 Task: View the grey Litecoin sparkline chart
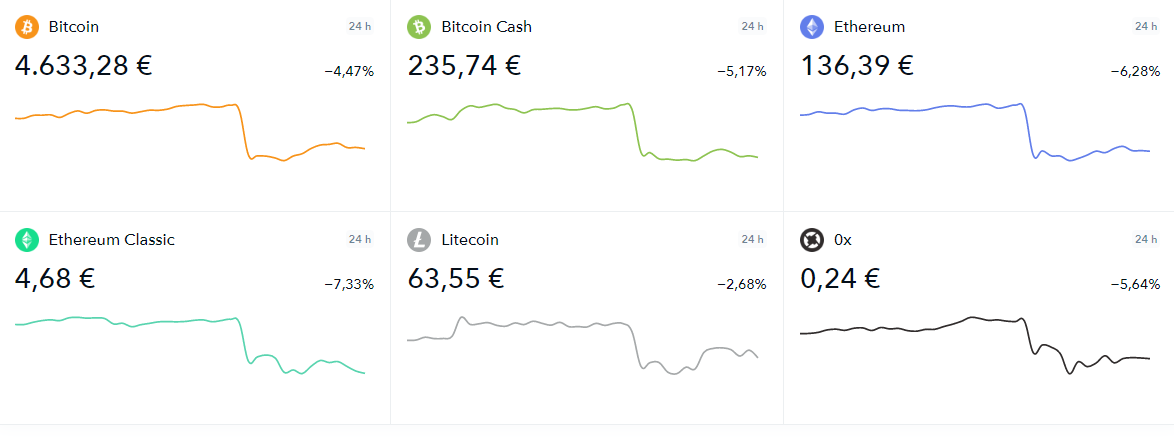(x=583, y=345)
